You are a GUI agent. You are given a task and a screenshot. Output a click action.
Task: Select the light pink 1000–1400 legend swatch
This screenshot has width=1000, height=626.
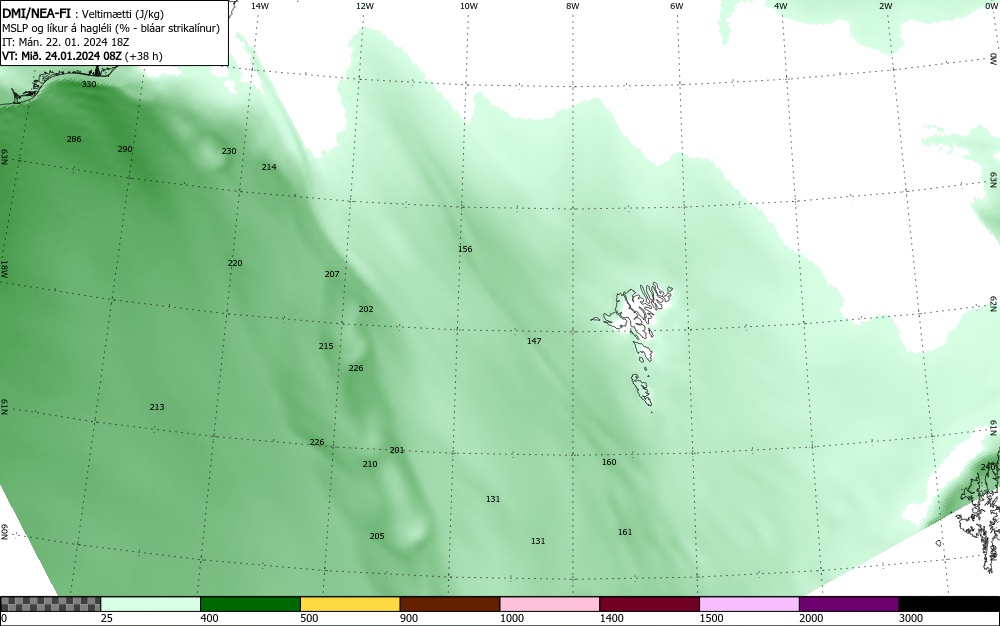[550, 604]
